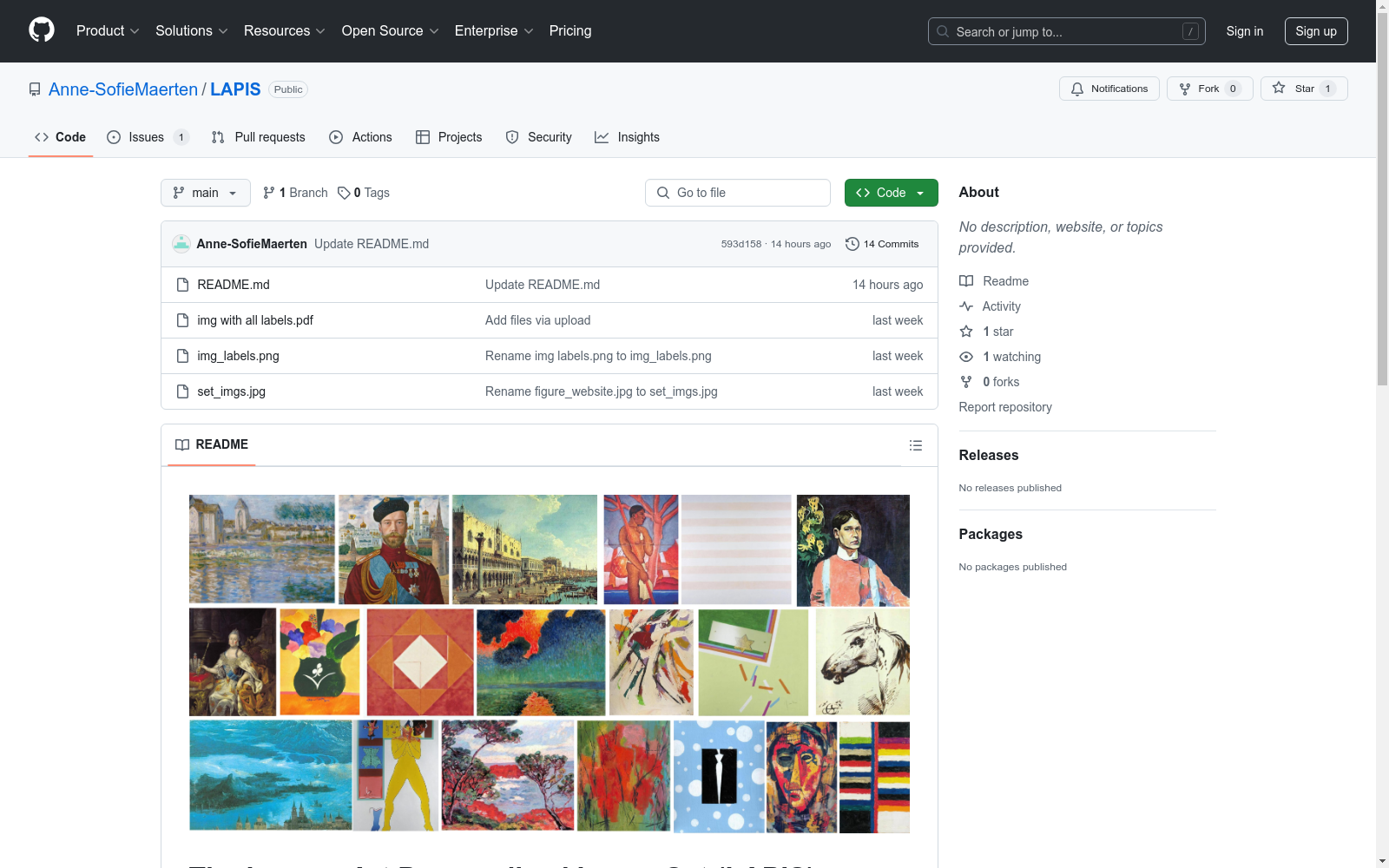
Task: Open the set_imgs.jpg file
Action: click(x=231, y=391)
